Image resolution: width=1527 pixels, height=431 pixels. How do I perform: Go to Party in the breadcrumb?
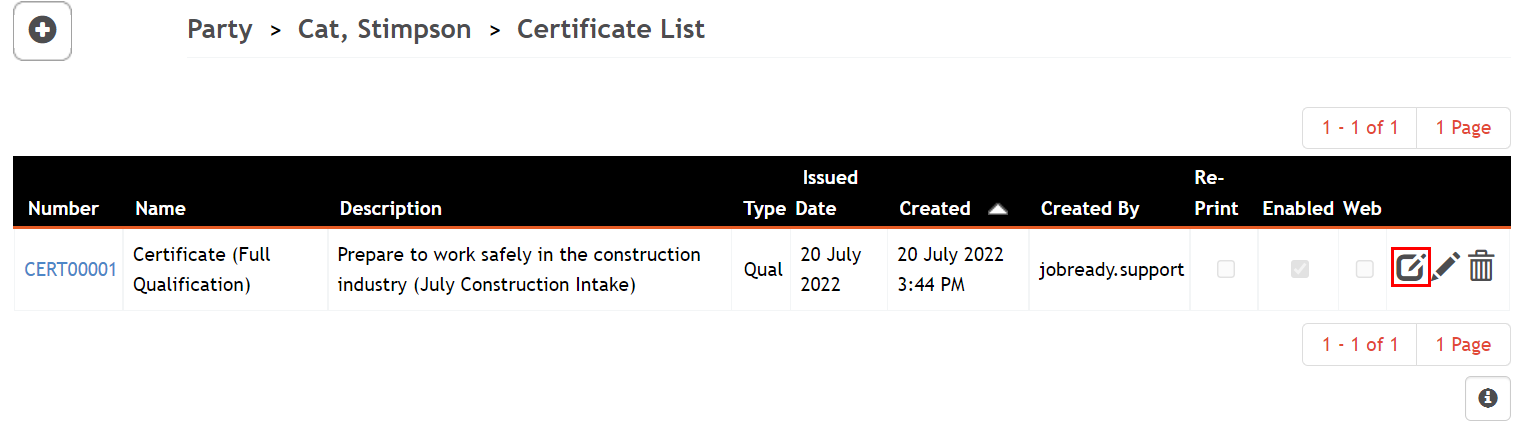[219, 30]
